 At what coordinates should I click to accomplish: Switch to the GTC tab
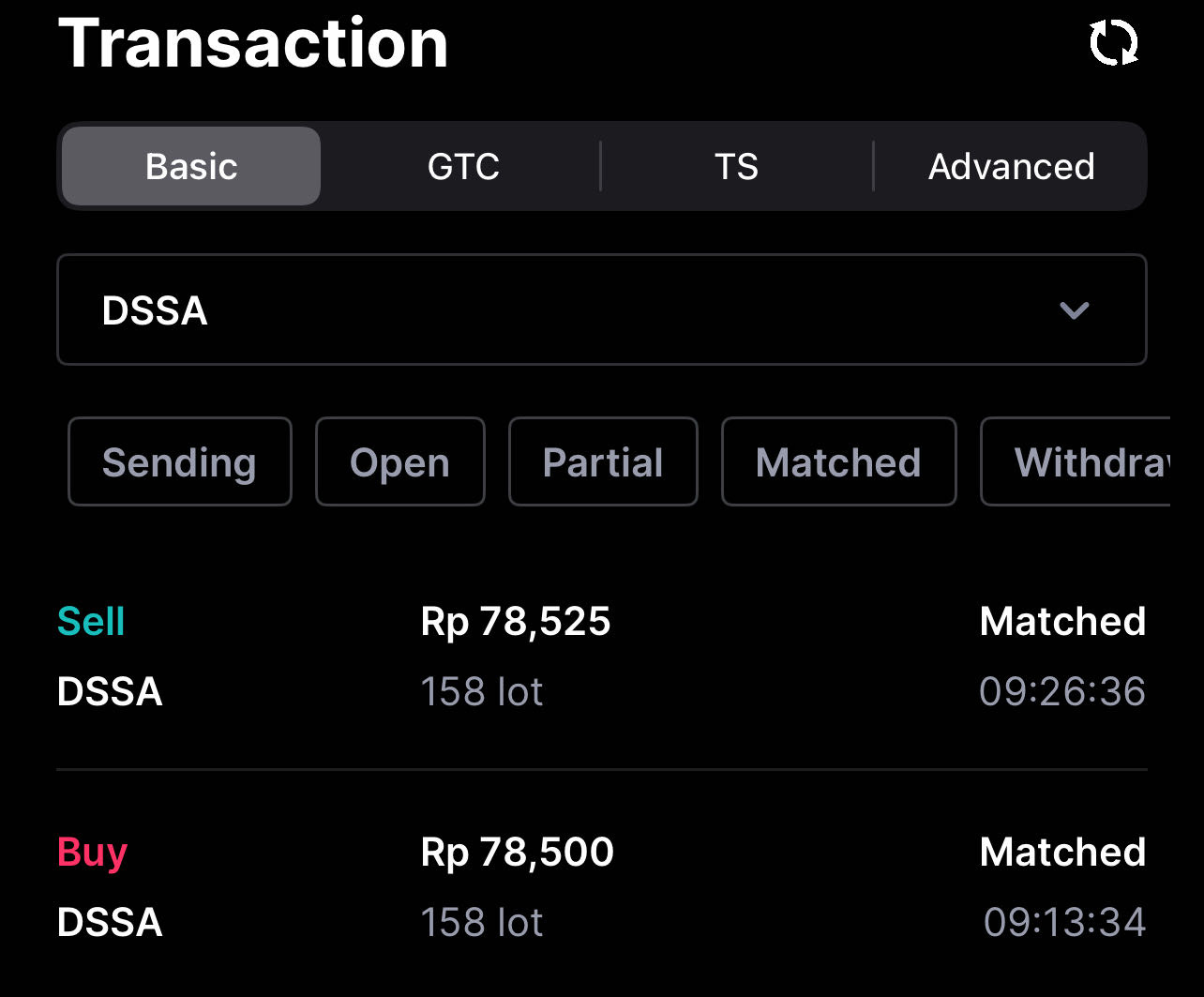pyautogui.click(x=463, y=166)
